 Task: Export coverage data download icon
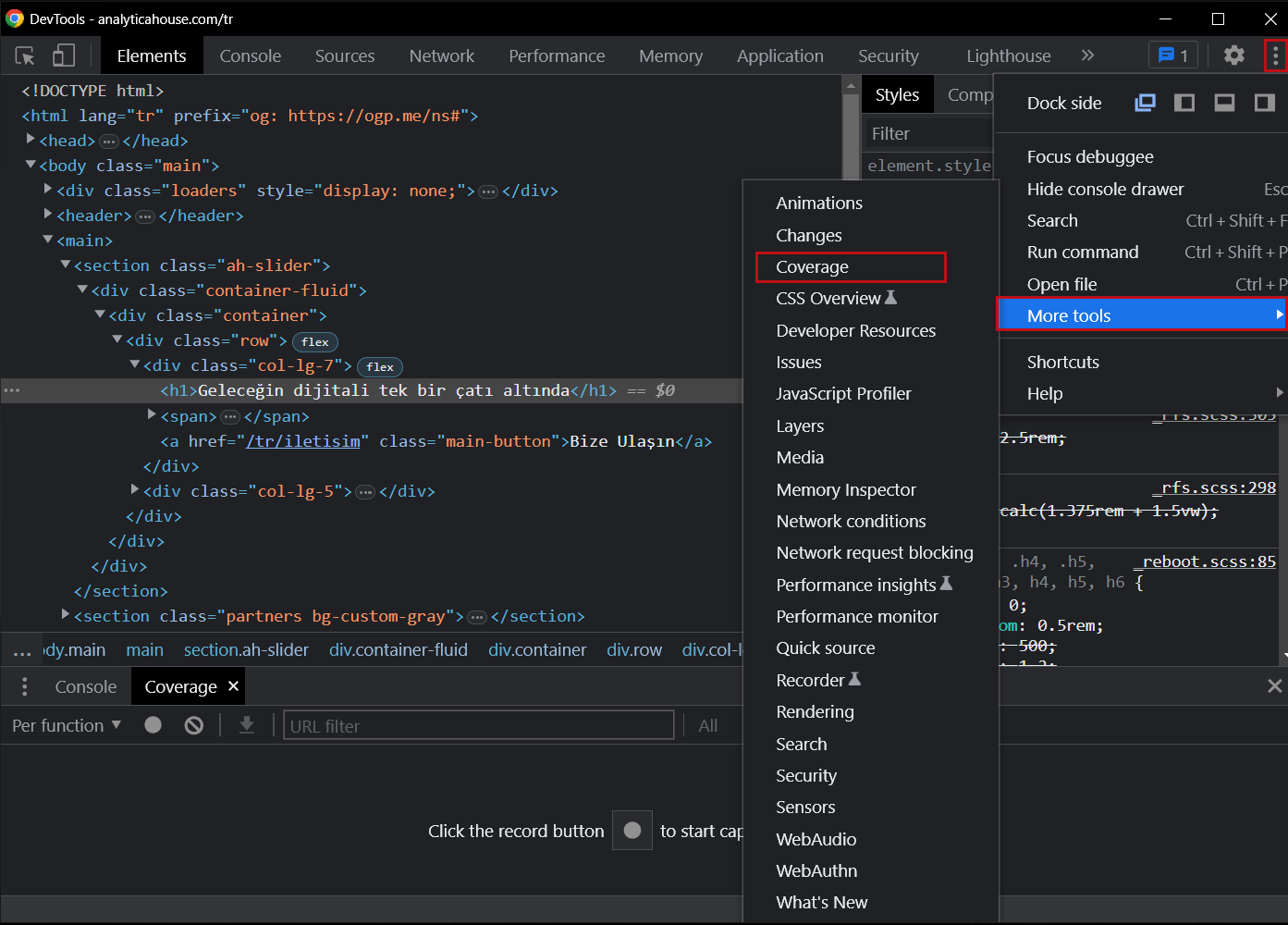coord(247,725)
